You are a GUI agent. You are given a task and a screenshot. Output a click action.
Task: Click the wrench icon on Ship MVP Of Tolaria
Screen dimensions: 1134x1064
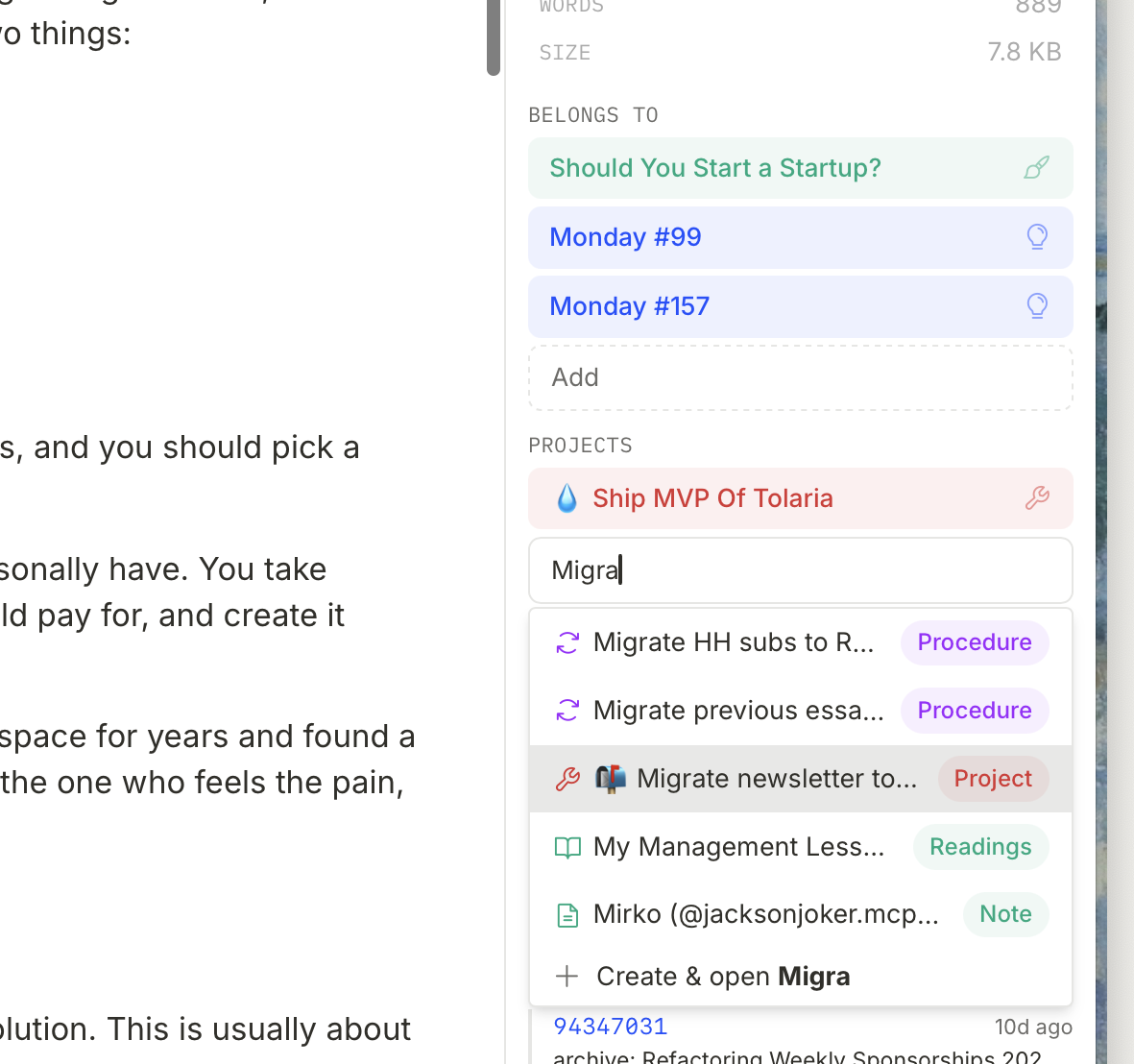[1036, 498]
